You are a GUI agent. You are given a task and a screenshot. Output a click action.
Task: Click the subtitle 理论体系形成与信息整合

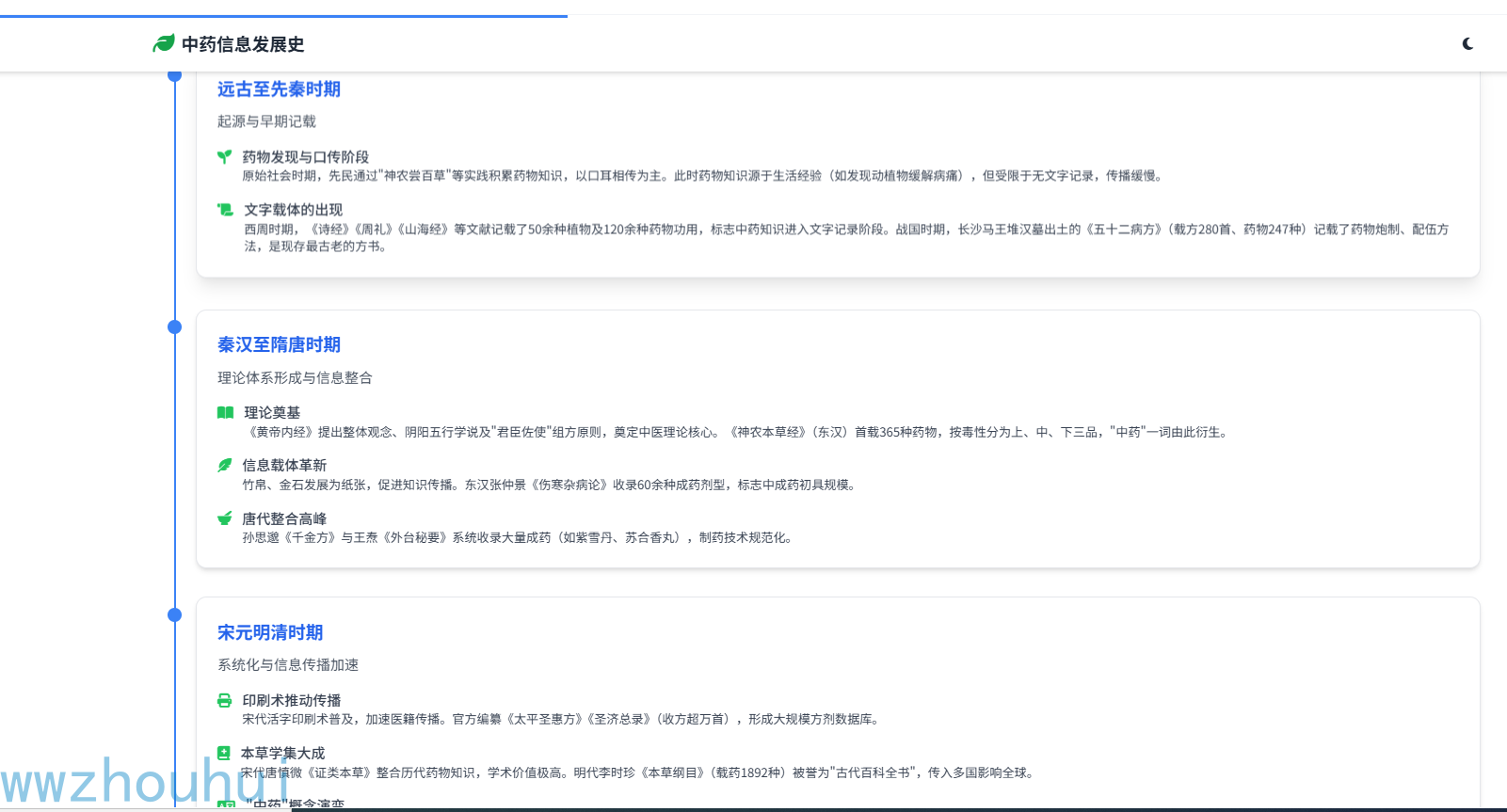pyautogui.click(x=295, y=378)
